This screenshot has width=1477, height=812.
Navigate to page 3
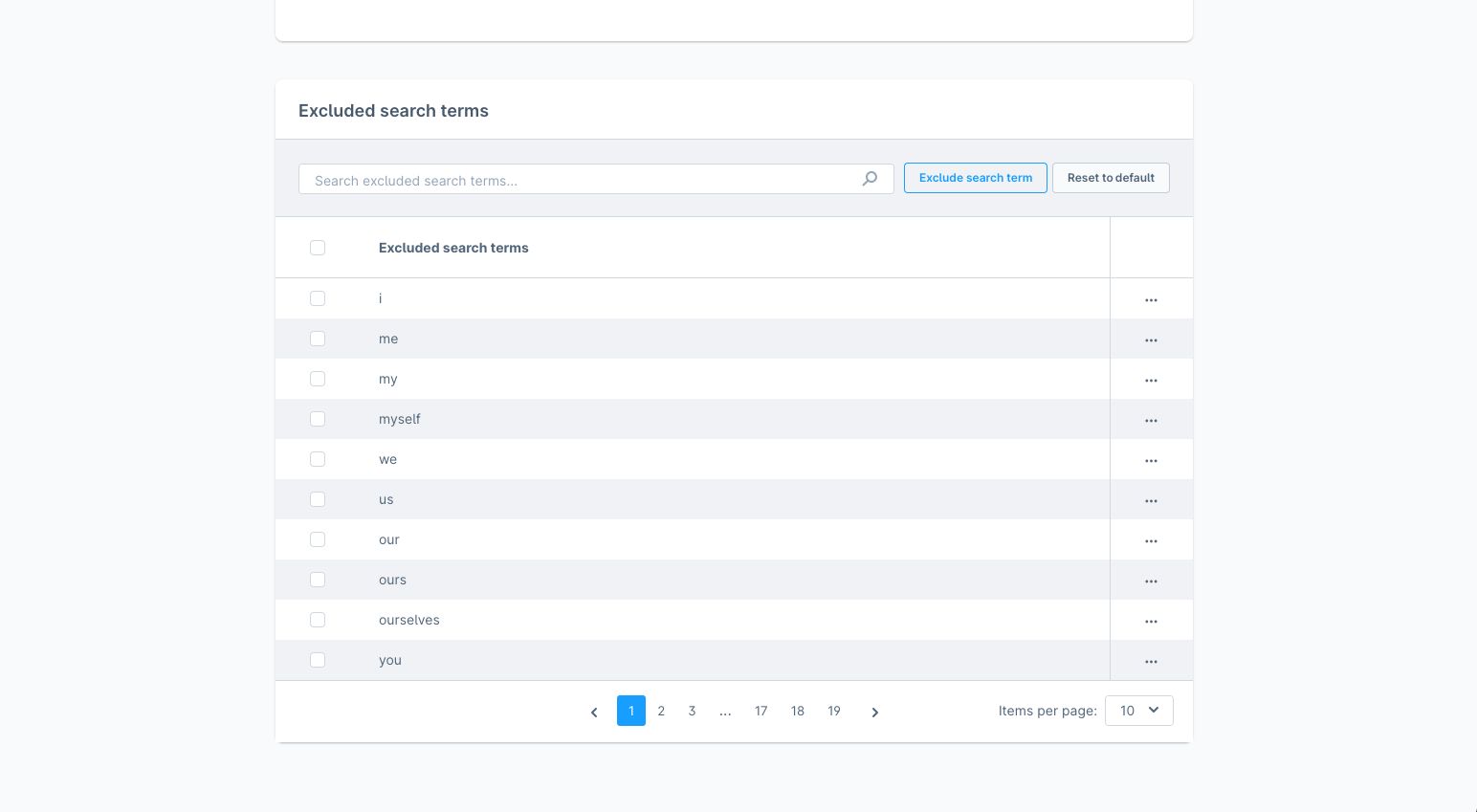coord(692,711)
